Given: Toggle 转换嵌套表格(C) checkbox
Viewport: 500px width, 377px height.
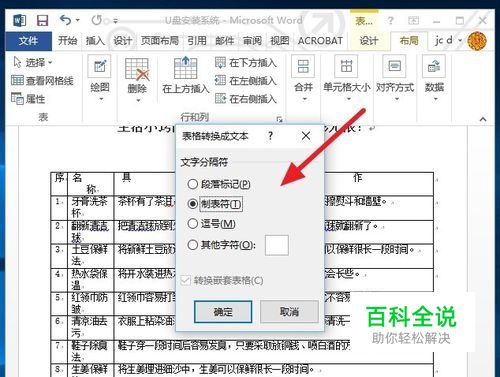Looking at the screenshot, I should [x=222, y=280].
